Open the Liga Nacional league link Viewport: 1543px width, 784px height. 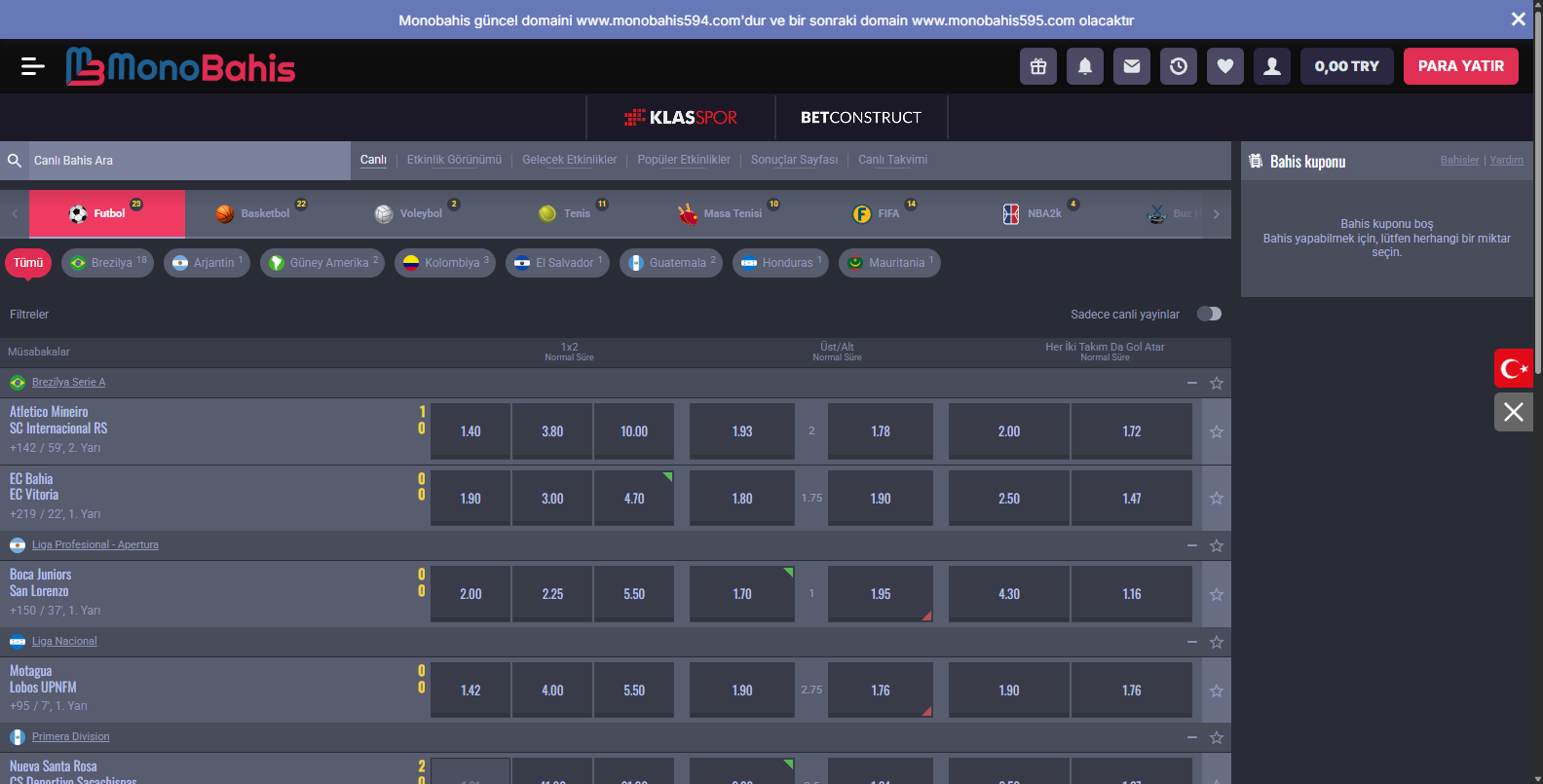pos(64,641)
